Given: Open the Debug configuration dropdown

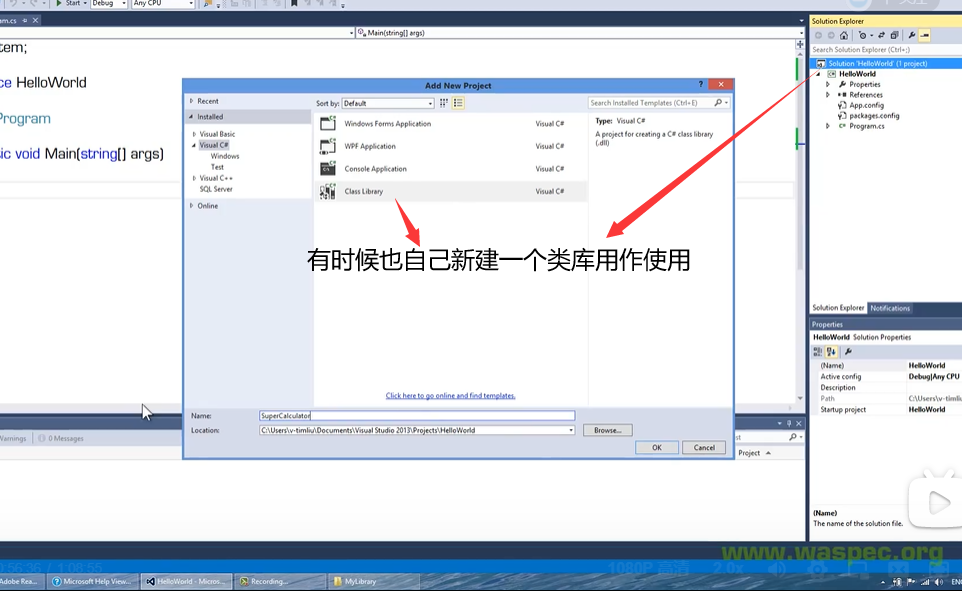Looking at the screenshot, I should [x=109, y=3].
